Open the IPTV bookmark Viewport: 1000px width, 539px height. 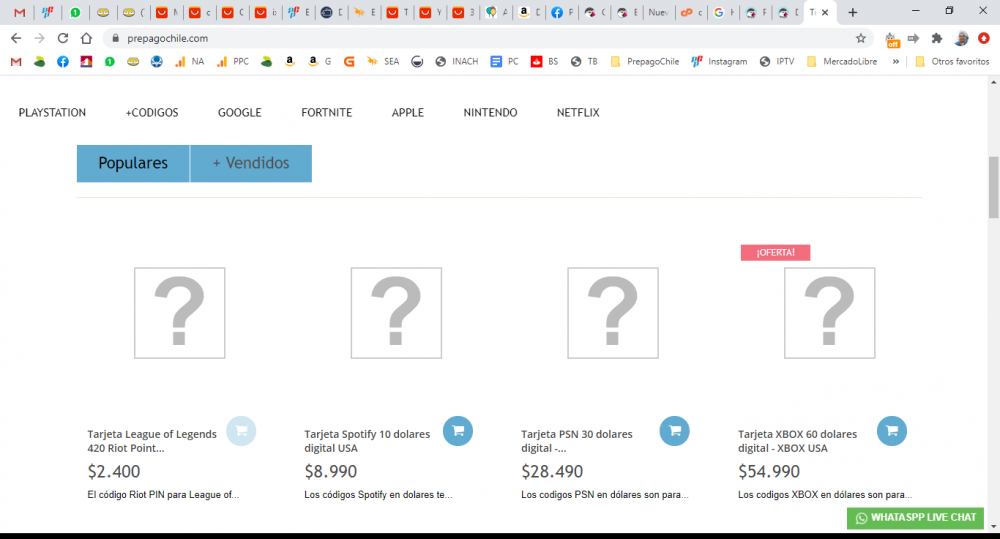(777, 62)
